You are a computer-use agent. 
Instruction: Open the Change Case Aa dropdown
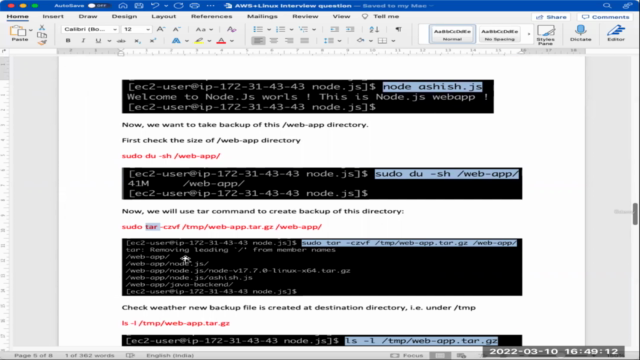click(x=204, y=29)
